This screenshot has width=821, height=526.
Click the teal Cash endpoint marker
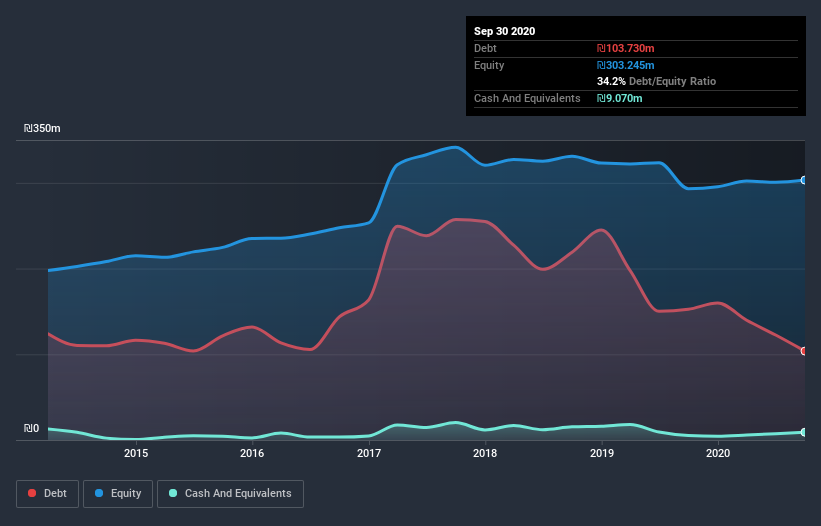(x=804, y=432)
